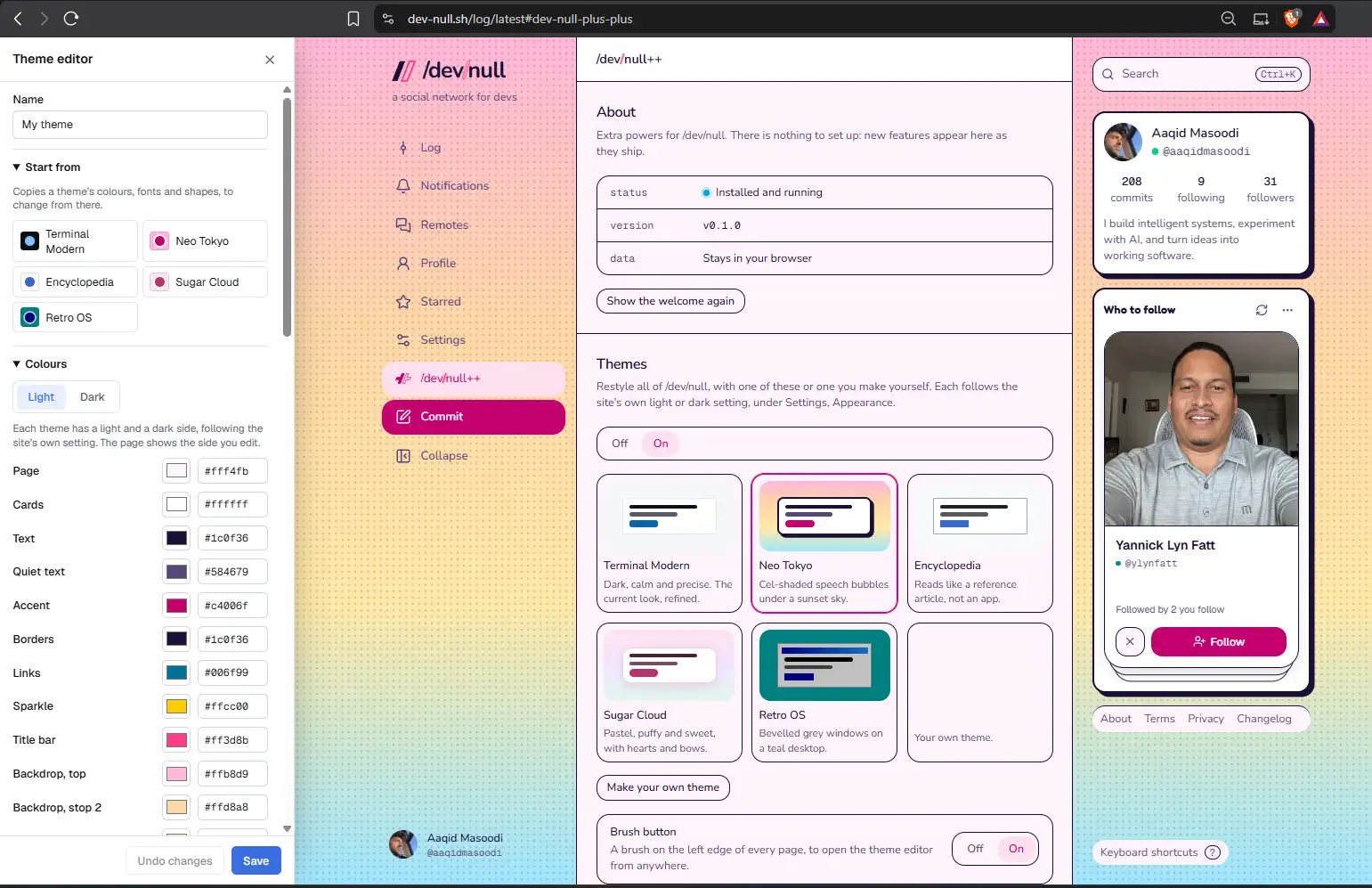
Task: Start from Terminal Modern theme
Action: point(75,241)
